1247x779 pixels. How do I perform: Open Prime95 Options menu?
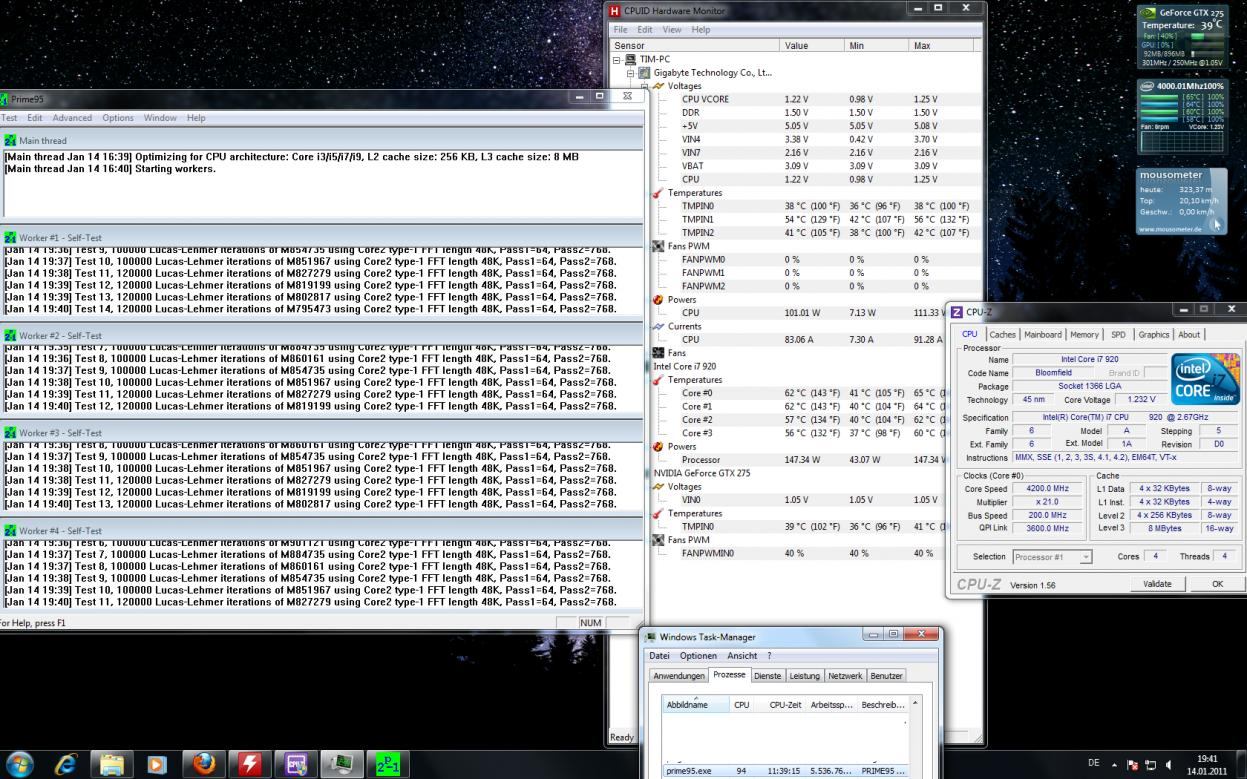click(117, 118)
